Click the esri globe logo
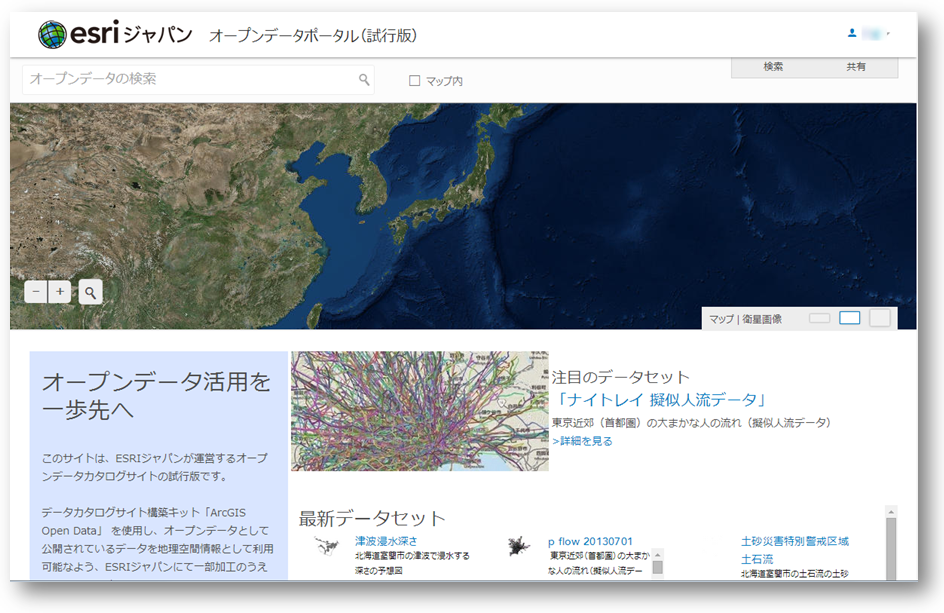 52,35
